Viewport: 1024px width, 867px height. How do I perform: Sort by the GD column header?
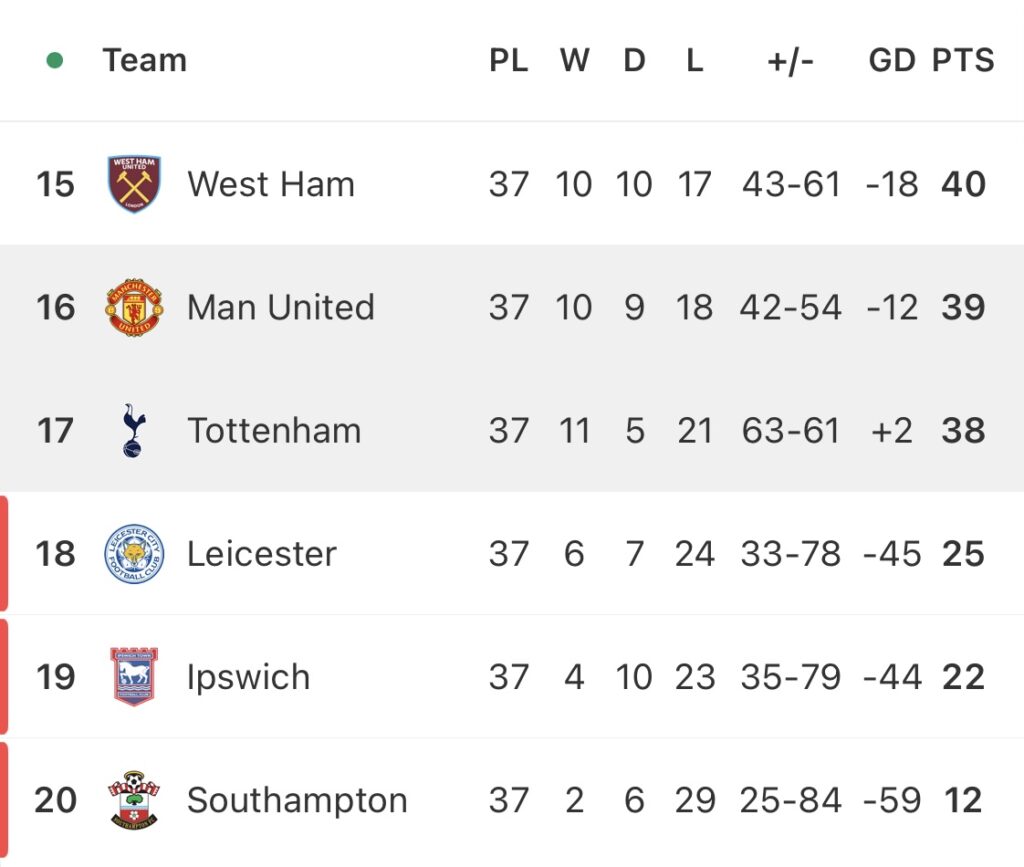point(891,61)
